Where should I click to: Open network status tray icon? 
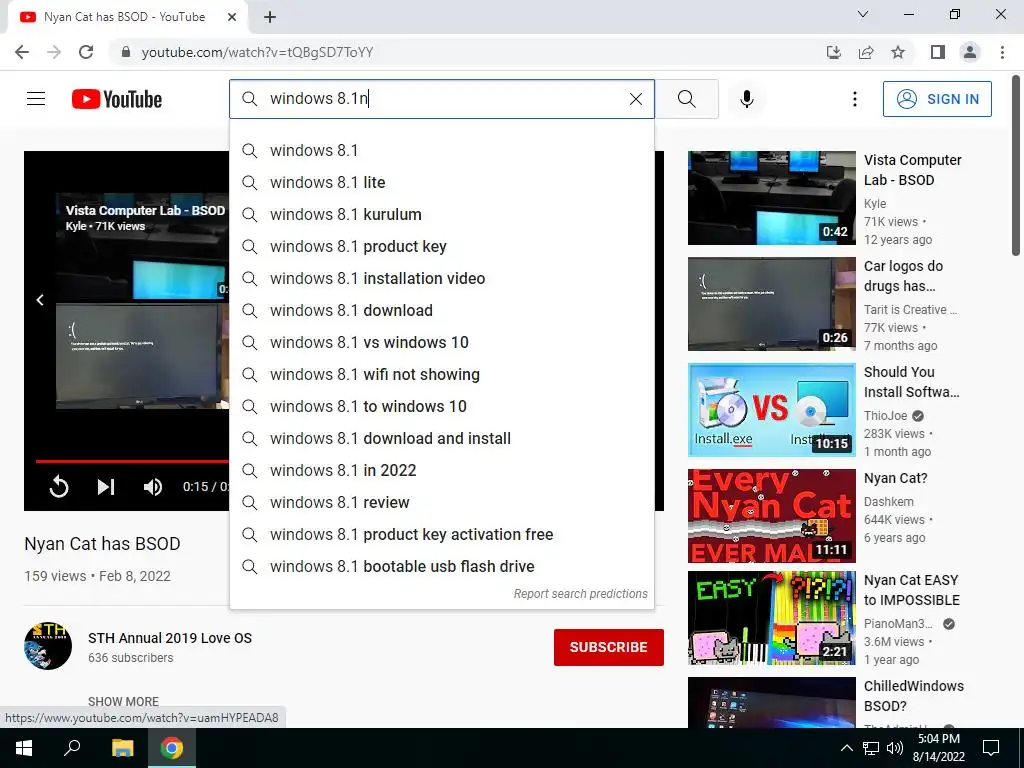[871, 748]
